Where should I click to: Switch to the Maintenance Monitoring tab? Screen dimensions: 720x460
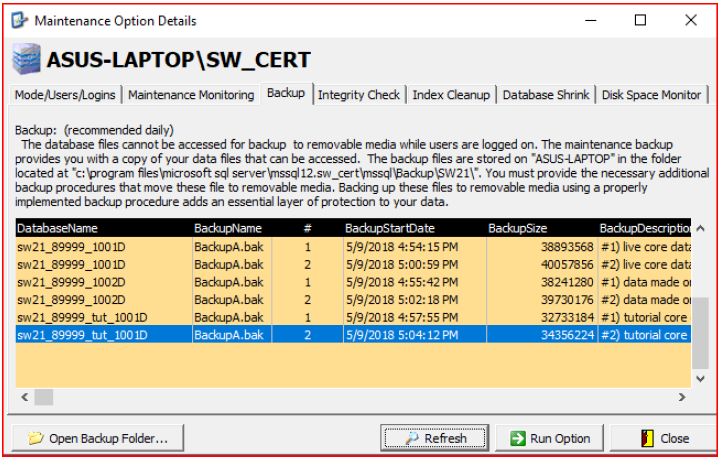(191, 95)
